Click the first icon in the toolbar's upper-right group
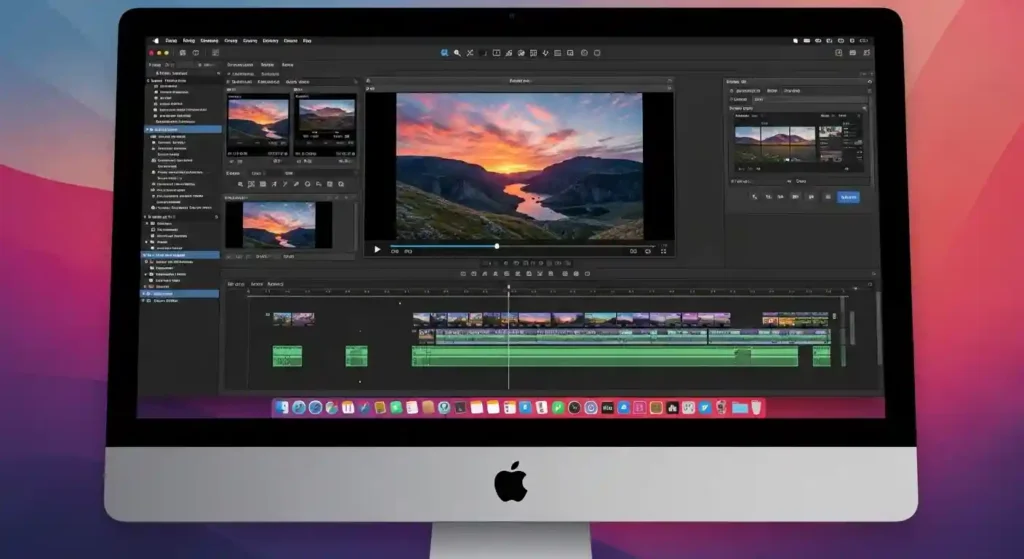 (839, 53)
